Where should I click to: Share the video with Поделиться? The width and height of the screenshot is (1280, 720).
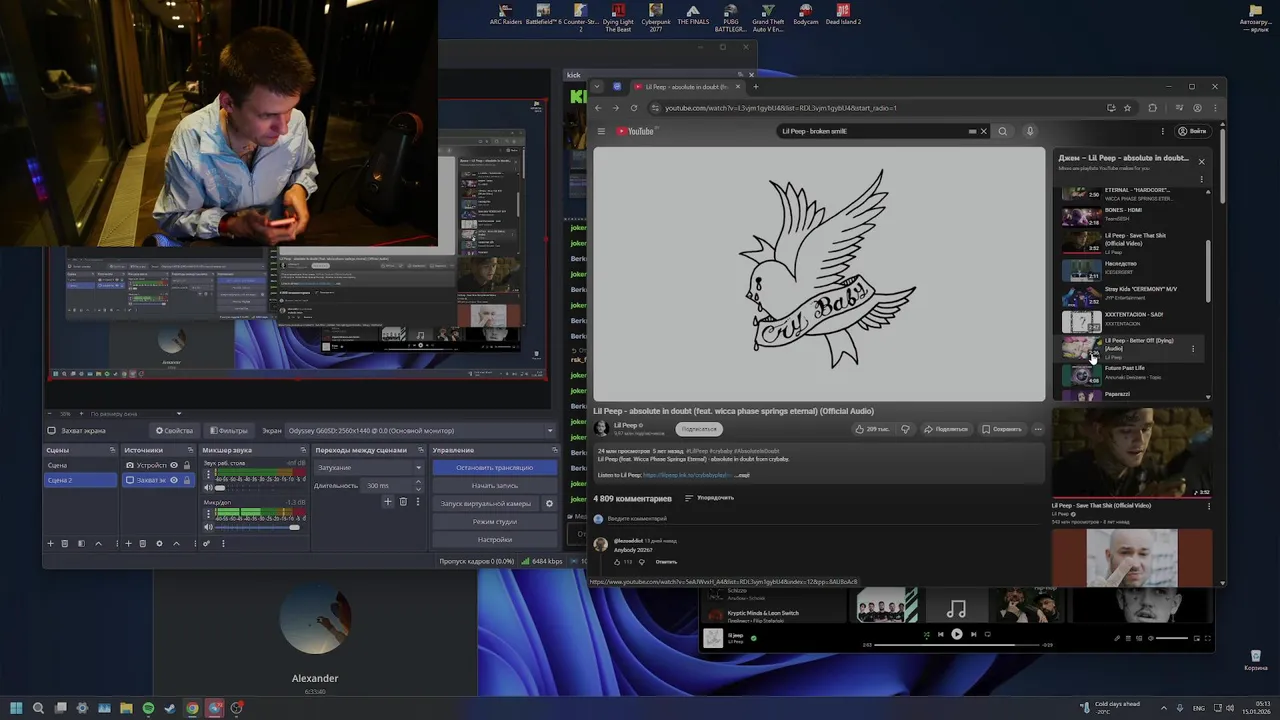coord(945,429)
